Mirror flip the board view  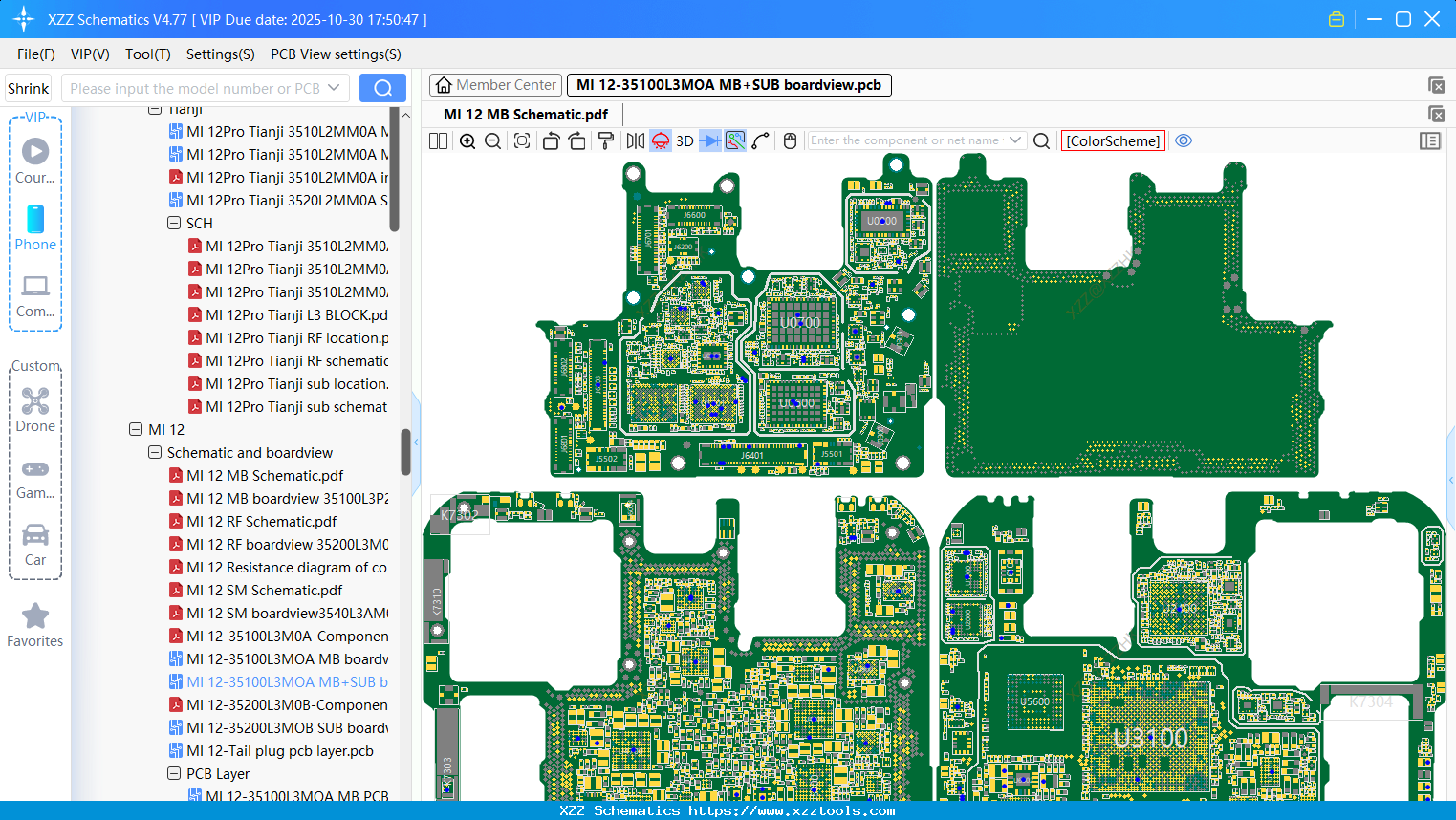coord(636,140)
